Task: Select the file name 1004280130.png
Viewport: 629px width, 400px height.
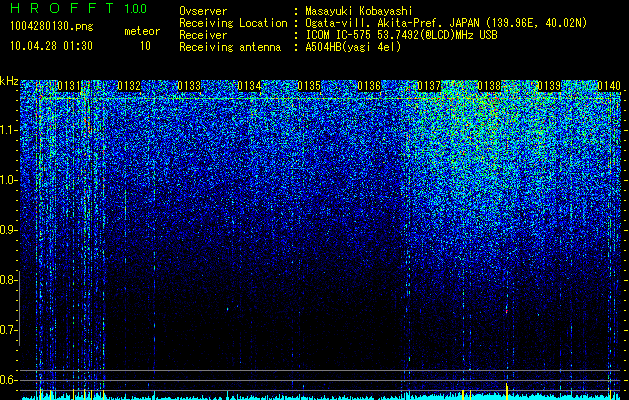Action: pos(52,27)
